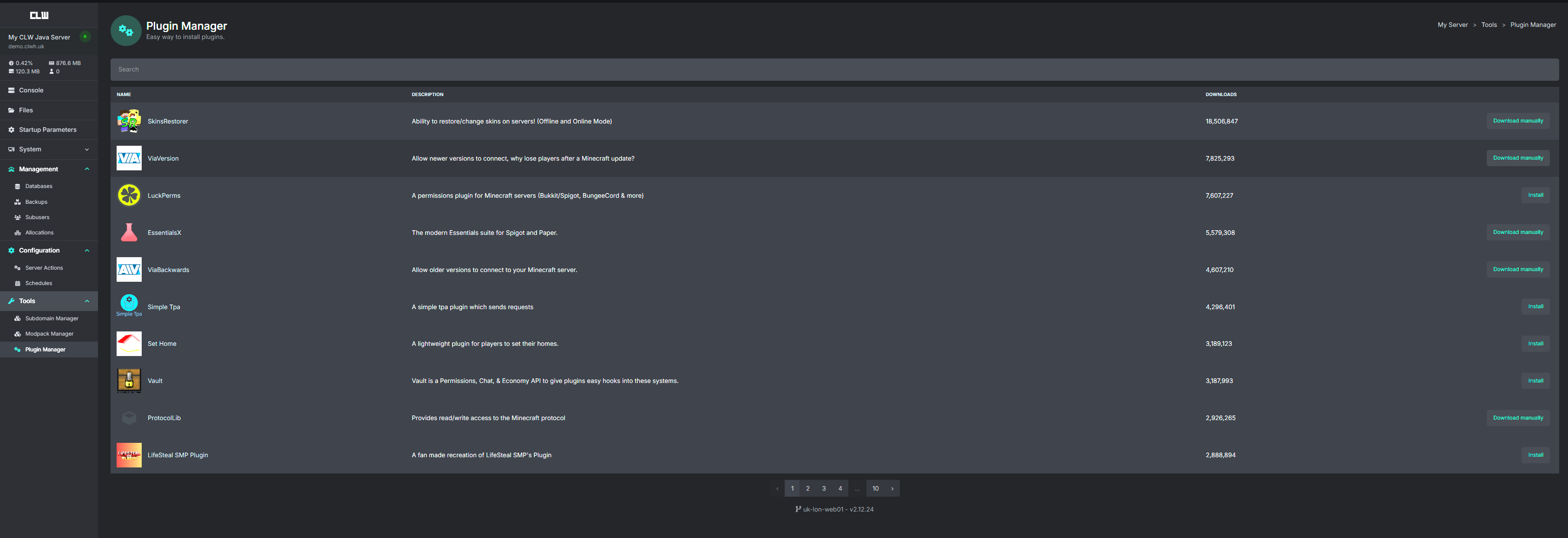Go to page 4 of plugins
1568x538 pixels.
[840, 488]
